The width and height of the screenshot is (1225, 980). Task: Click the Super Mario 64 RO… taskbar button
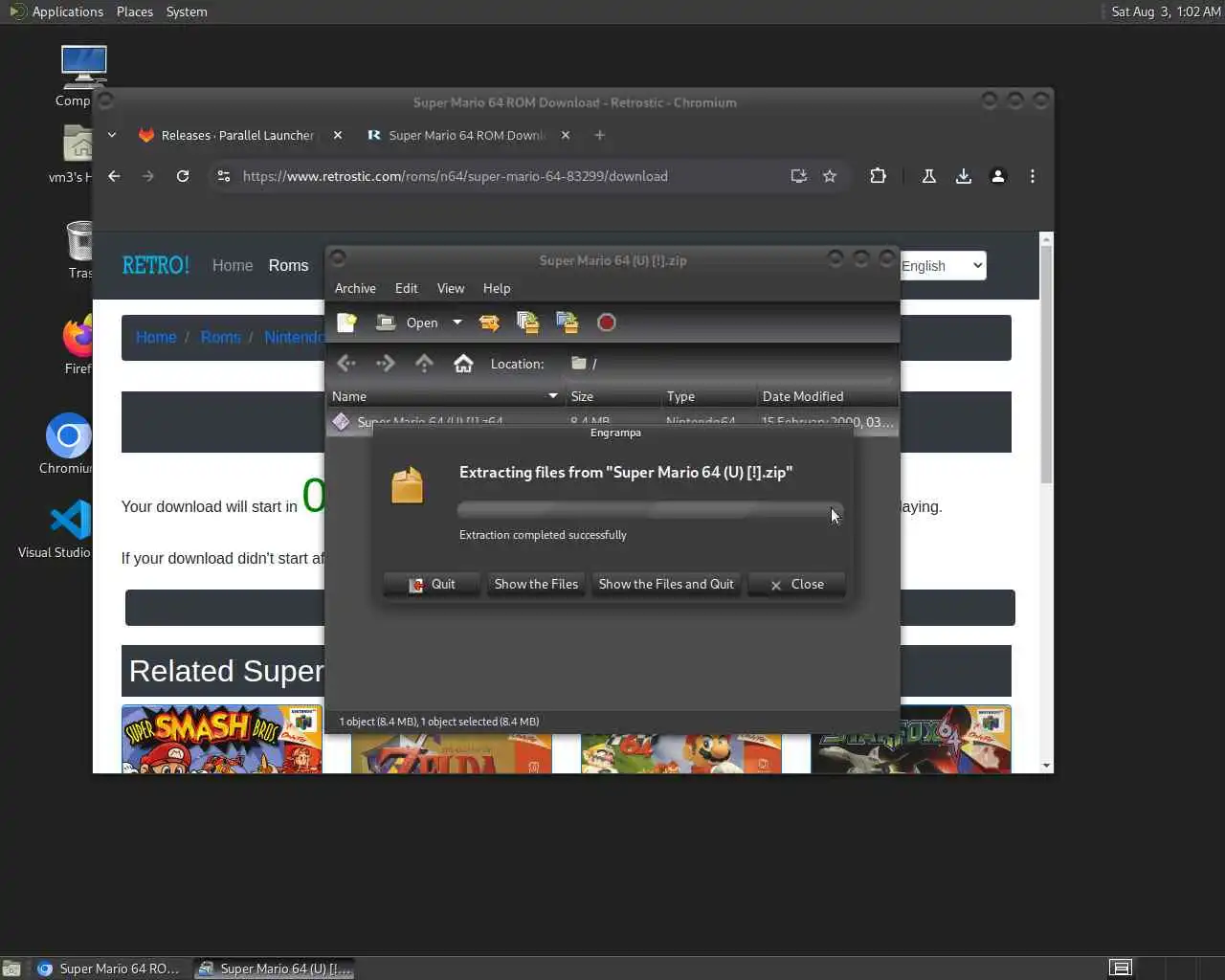pyautogui.click(x=109, y=969)
